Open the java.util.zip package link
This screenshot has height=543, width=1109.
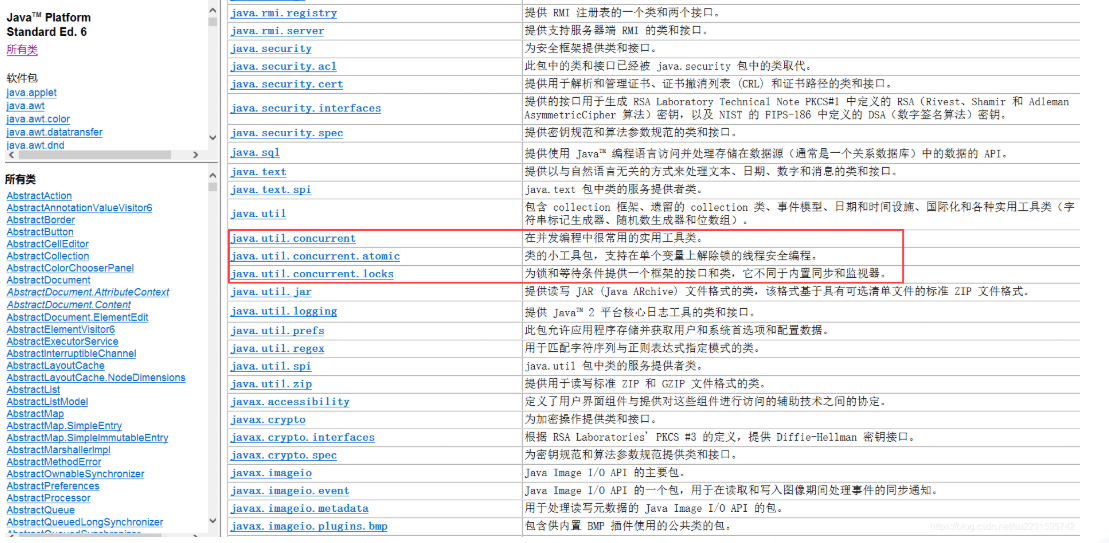coord(271,384)
